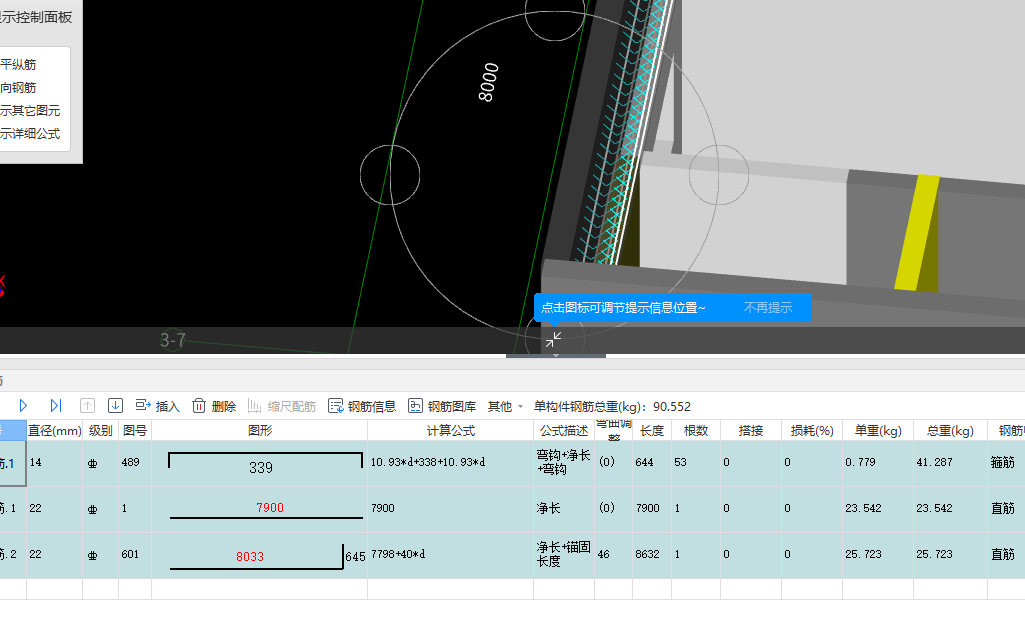
Task: Click the shrink arrows tooltip position icon
Action: pos(554,339)
